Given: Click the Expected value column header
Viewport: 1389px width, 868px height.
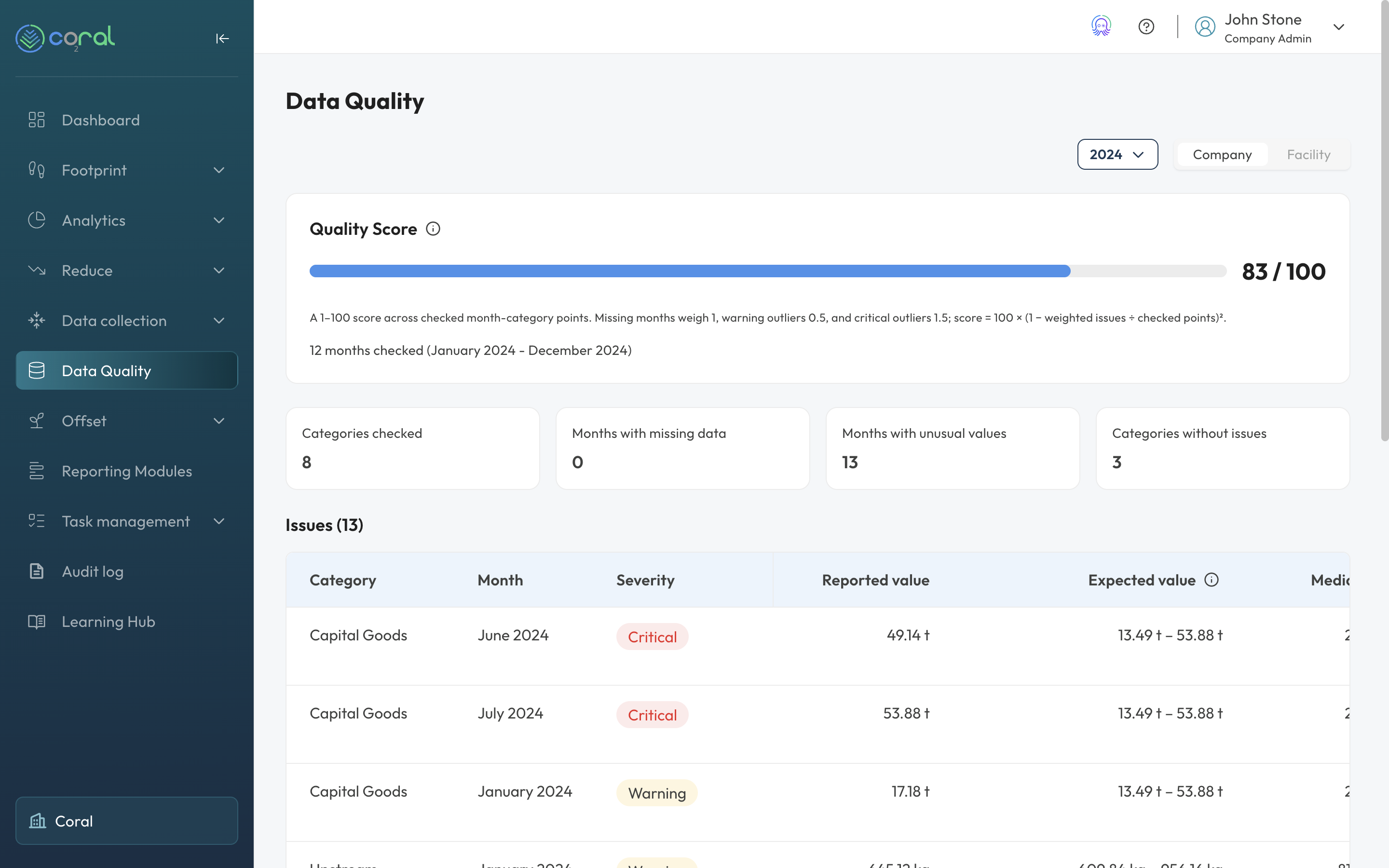Looking at the screenshot, I should (1142, 580).
